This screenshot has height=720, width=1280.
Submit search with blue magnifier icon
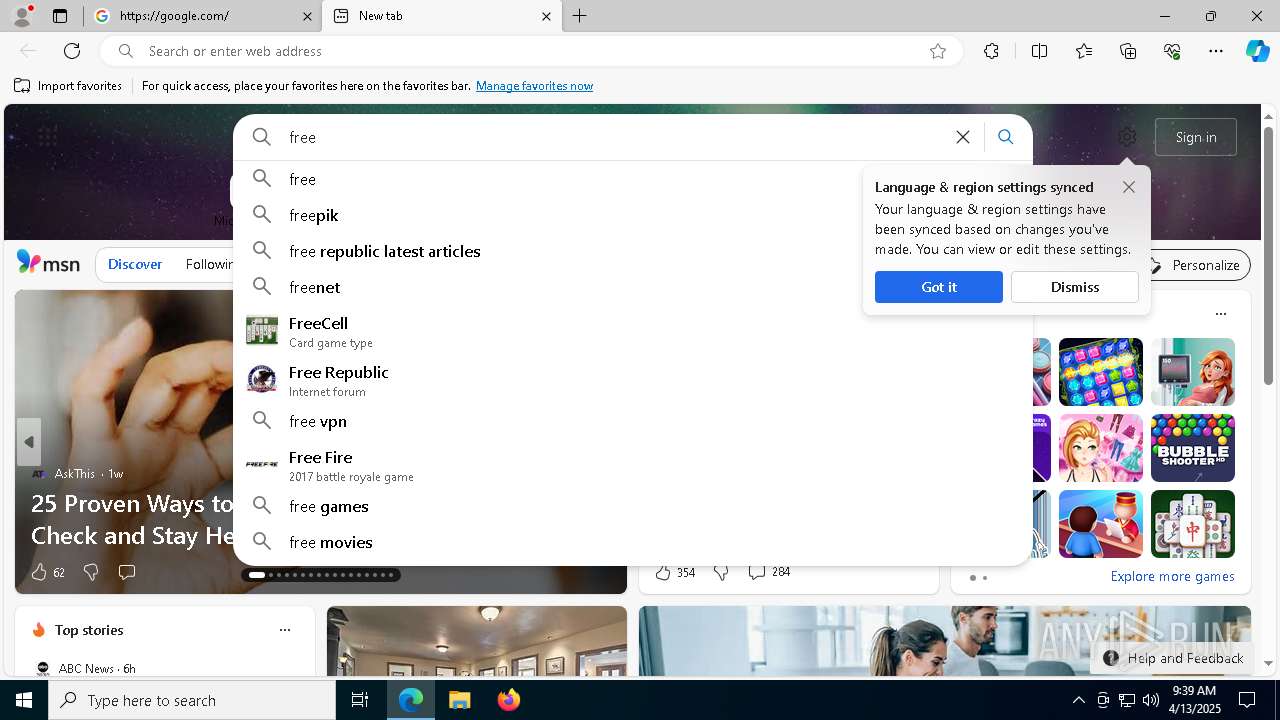point(1006,137)
